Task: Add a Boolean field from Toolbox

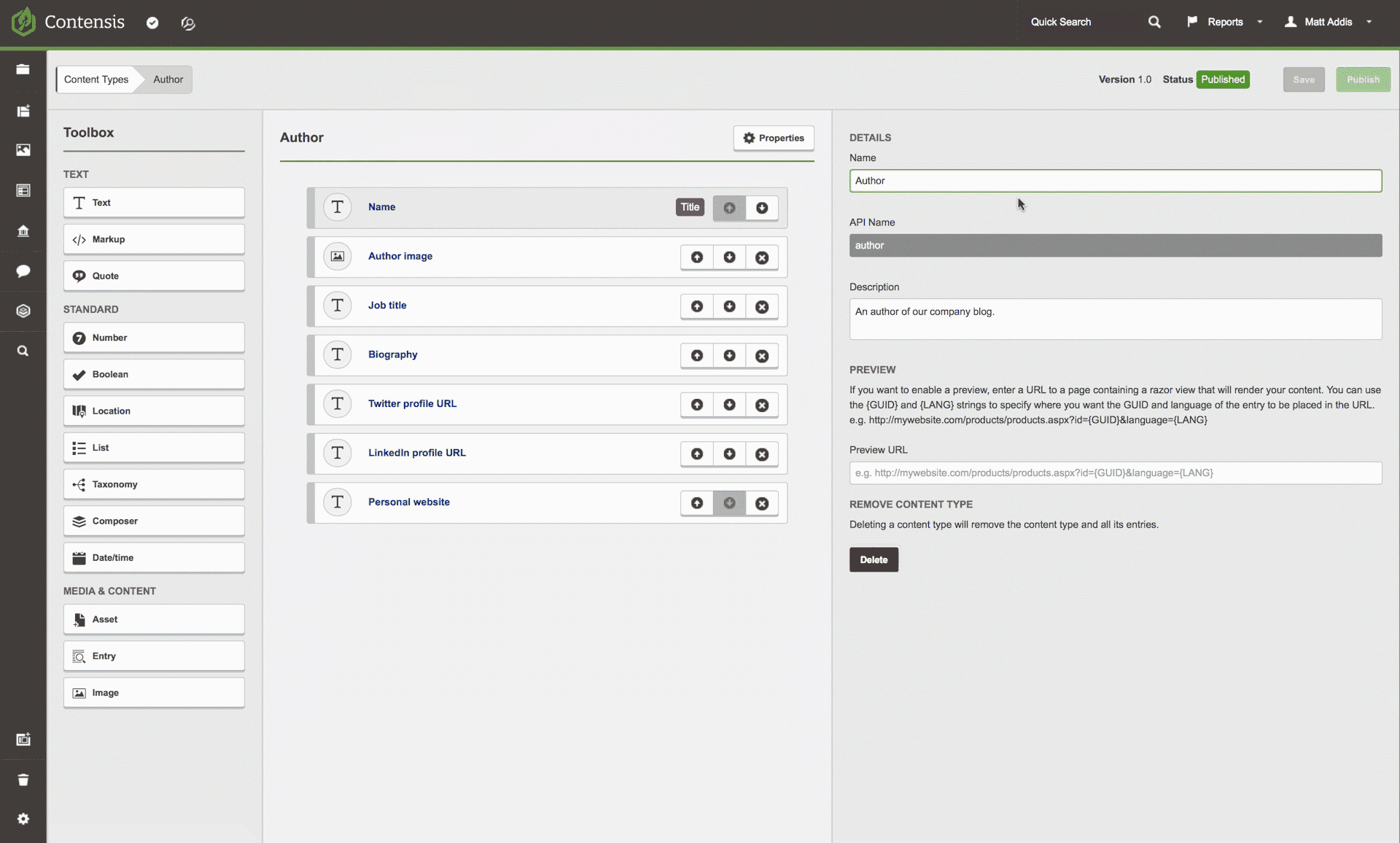Action: 154,374
